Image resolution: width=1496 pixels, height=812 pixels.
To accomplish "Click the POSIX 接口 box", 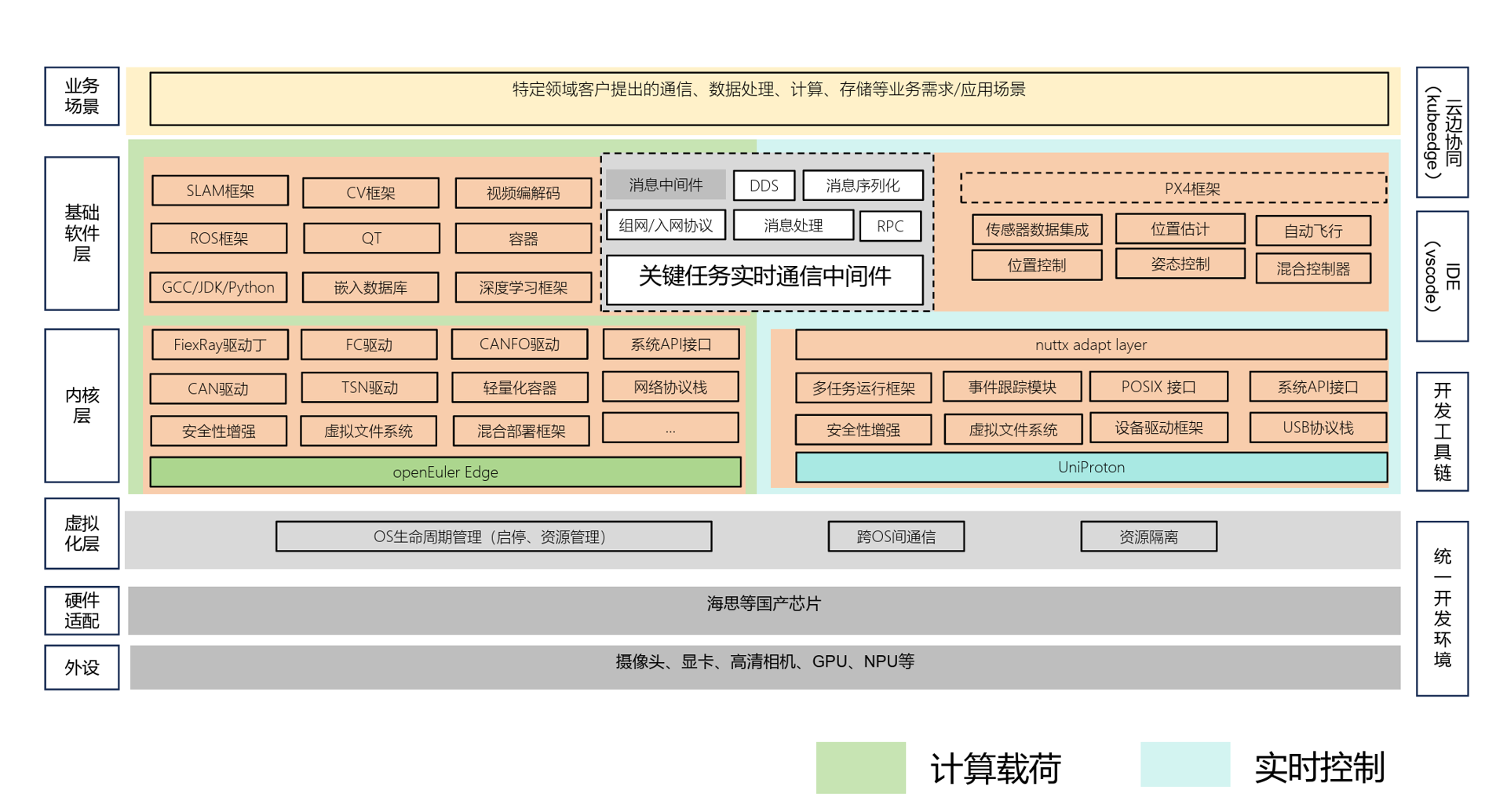I will coord(1158,387).
